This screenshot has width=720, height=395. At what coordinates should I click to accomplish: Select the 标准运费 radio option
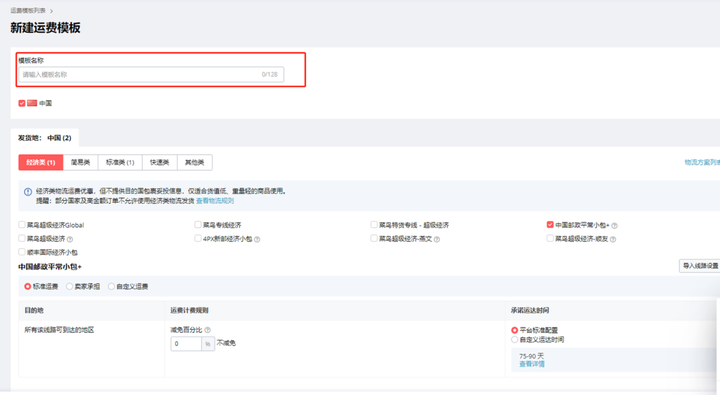28,287
